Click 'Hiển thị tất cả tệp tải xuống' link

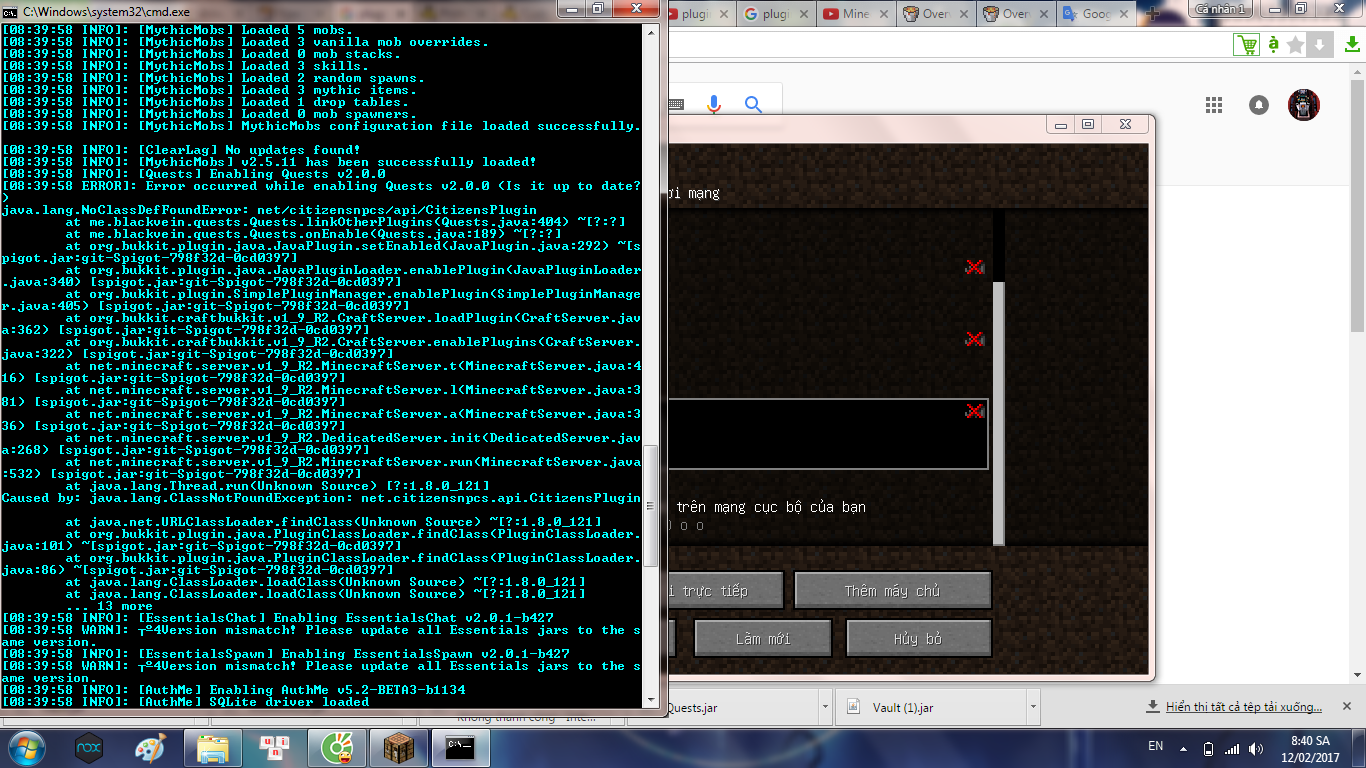click(1244, 707)
